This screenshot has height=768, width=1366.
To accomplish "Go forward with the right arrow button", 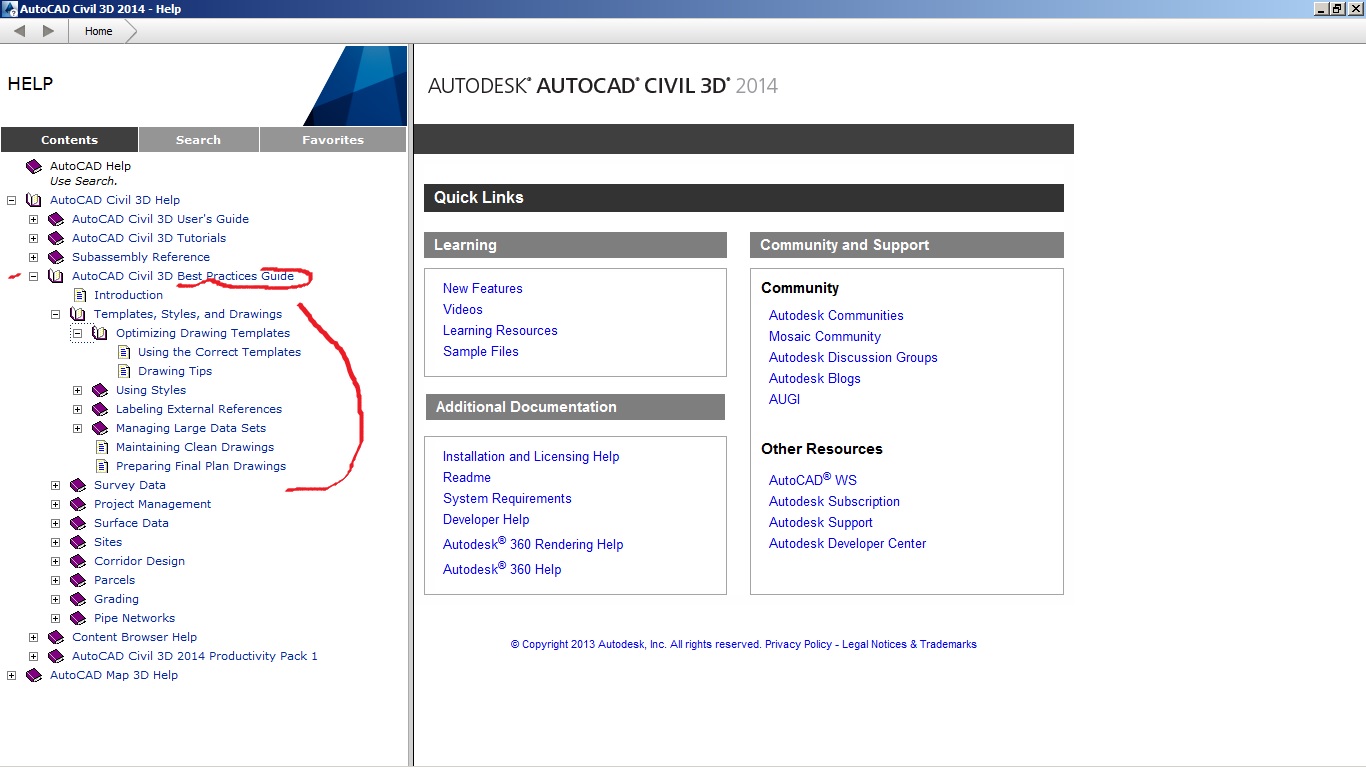I will click(48, 31).
